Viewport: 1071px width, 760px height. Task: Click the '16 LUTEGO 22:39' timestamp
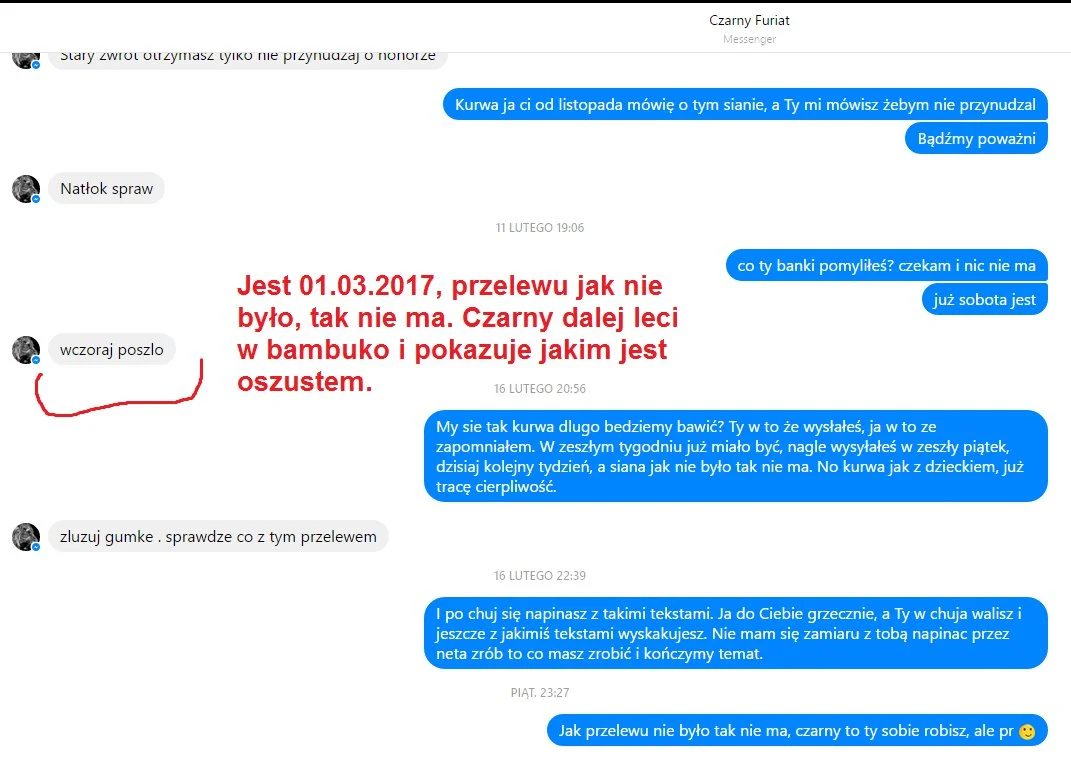[540, 576]
